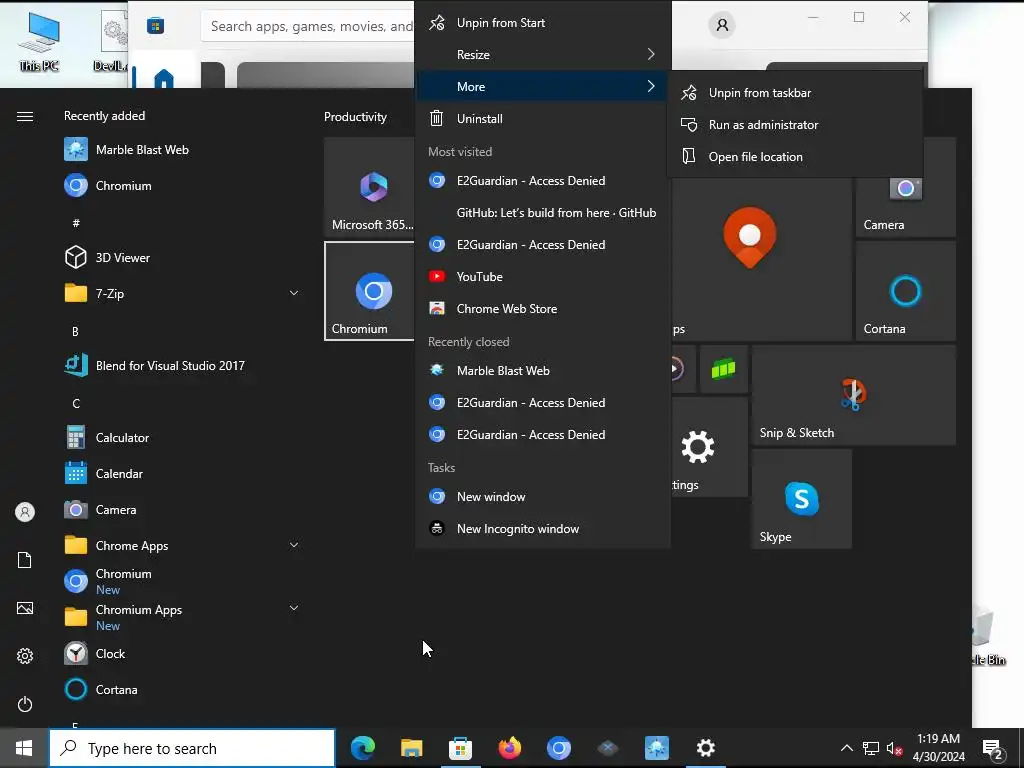
Task: Open GitHub: Let's build from here entry
Action: [x=543, y=213]
